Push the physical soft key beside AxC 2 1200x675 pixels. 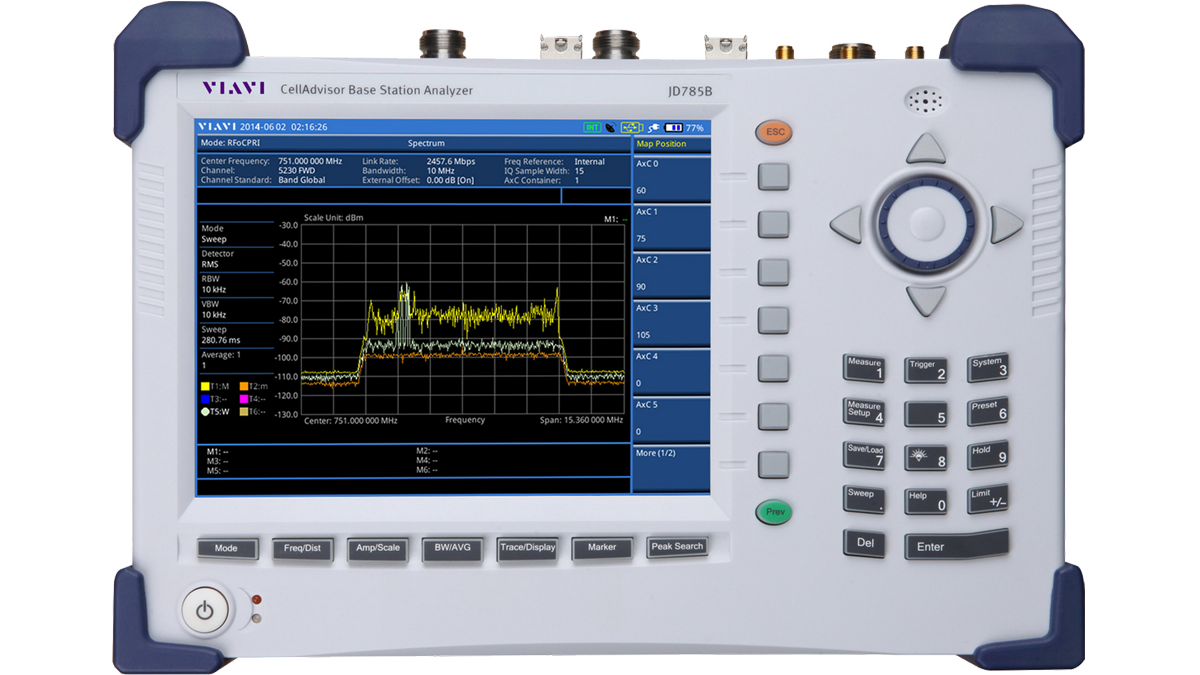[773, 272]
